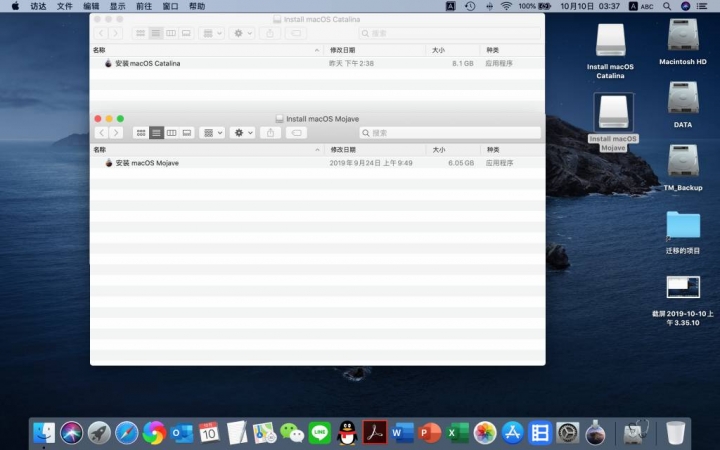Open the Trash in the Dock

[x=675, y=433]
